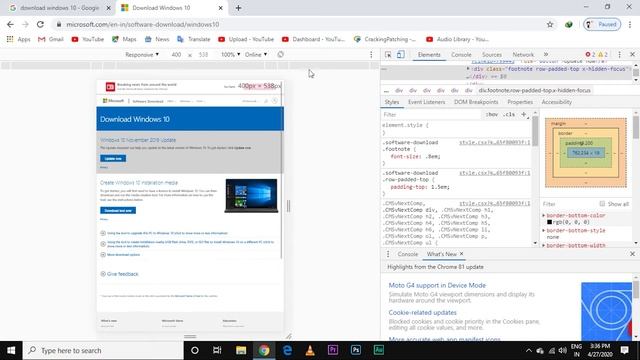This screenshot has height=360, width=640.
Task: Open the Accessibility pane tab
Action: point(556,102)
